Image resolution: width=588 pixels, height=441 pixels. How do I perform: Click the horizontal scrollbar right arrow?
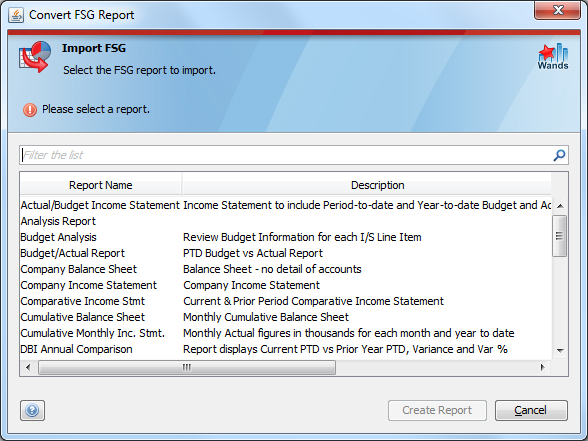tap(542, 367)
